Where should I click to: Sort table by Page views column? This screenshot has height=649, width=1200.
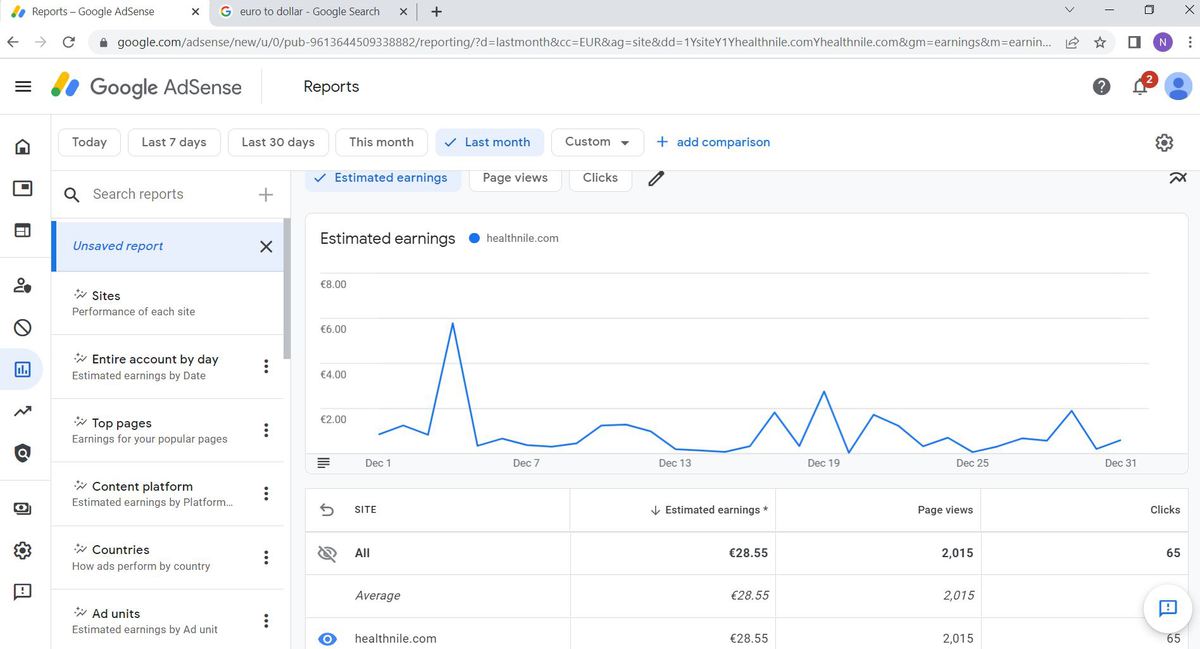click(x=945, y=510)
